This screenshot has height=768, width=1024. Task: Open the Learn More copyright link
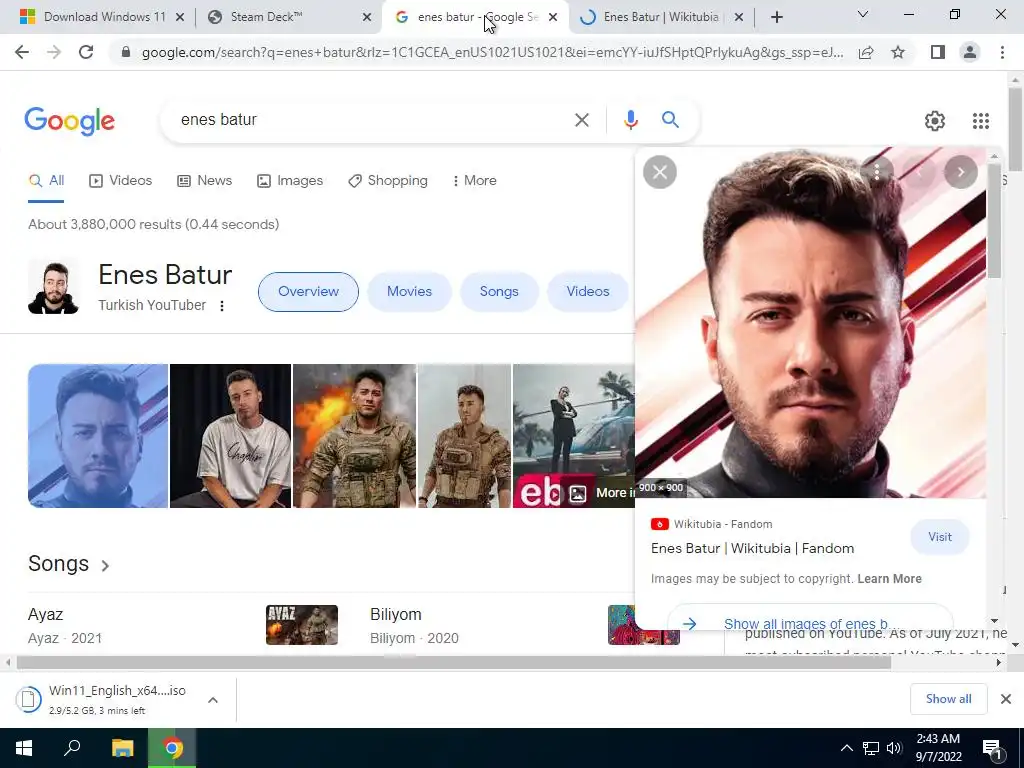[889, 579]
